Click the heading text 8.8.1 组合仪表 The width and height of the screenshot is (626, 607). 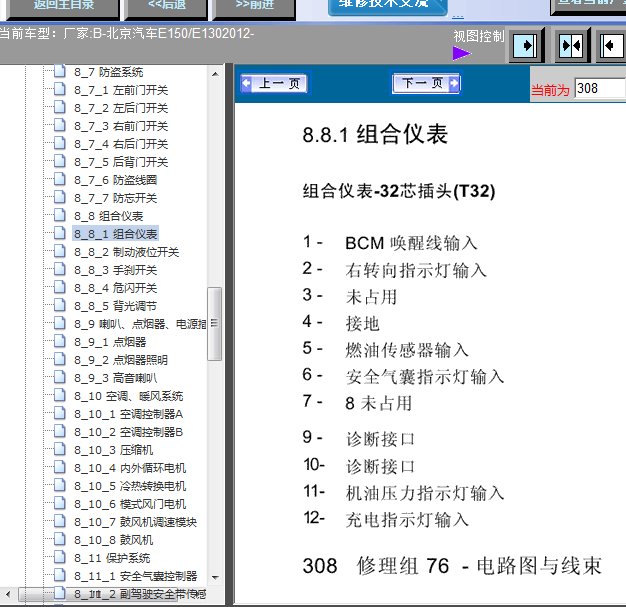pos(375,134)
